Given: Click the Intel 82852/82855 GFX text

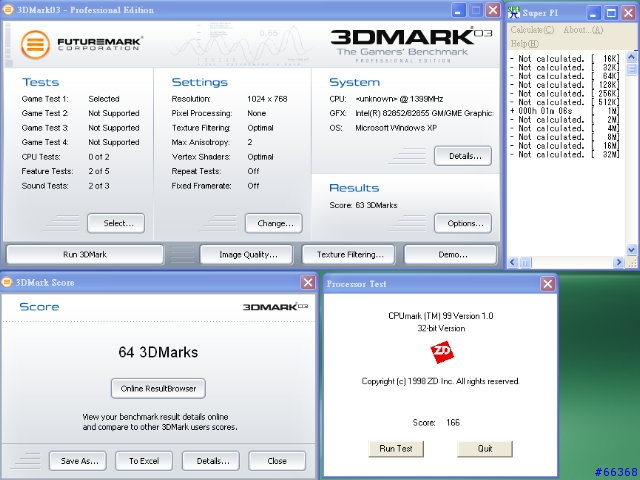Looking at the screenshot, I should [x=424, y=113].
